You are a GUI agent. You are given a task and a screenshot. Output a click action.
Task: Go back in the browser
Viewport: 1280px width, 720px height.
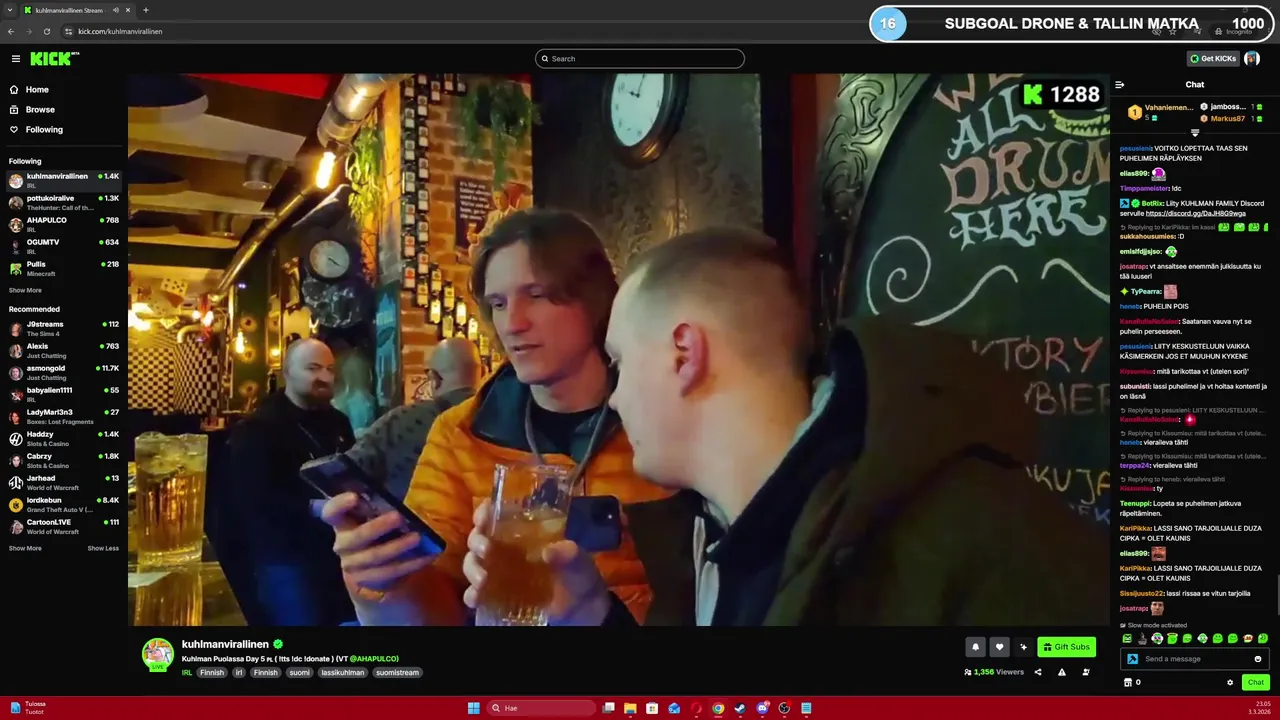pos(11,31)
